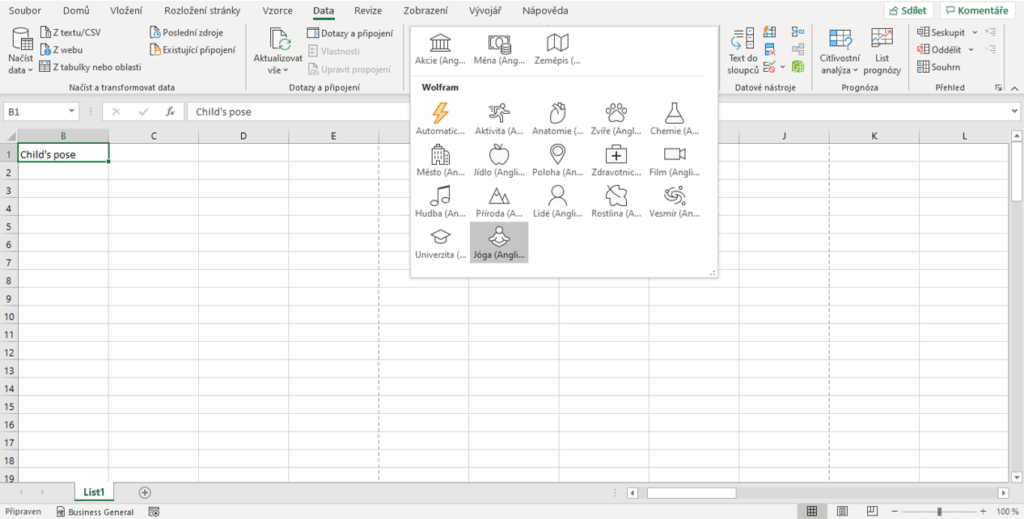Open Data Model management green icon
This screenshot has height=519, width=1024.
tap(797, 66)
